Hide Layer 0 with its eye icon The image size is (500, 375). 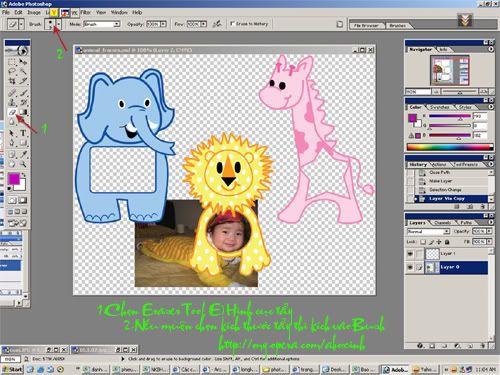click(x=410, y=267)
